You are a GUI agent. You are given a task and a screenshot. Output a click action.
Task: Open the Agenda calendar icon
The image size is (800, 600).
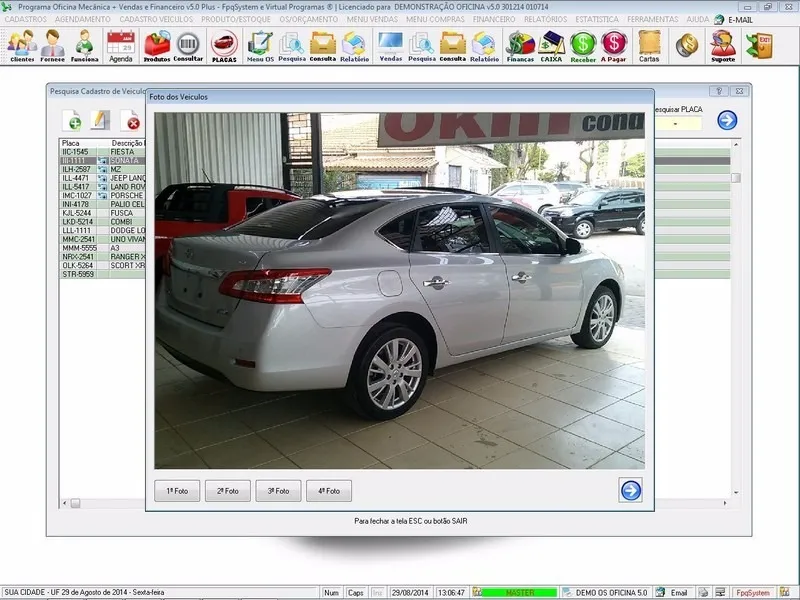click(120, 46)
